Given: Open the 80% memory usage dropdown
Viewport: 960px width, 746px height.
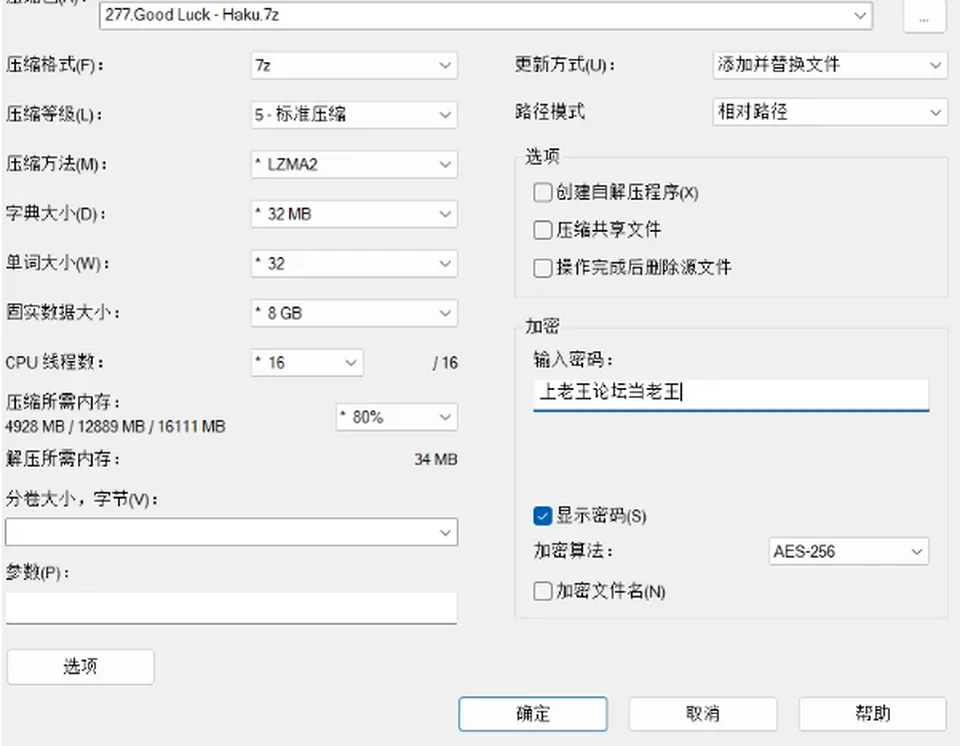Looking at the screenshot, I should point(397,417).
